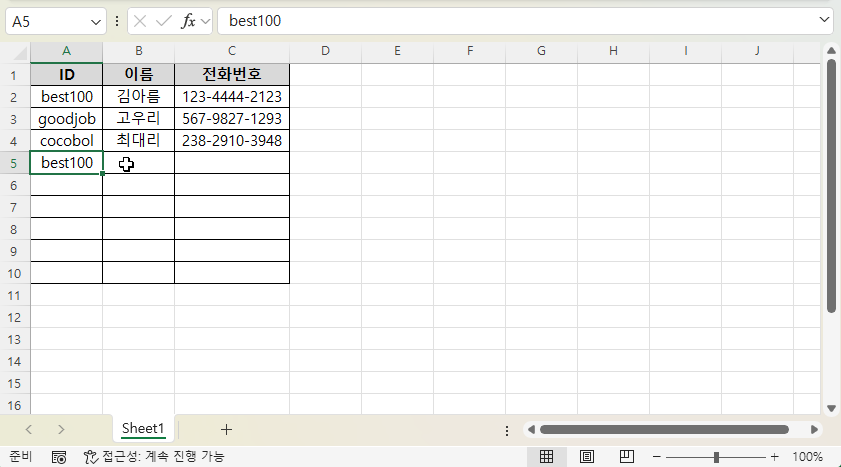The width and height of the screenshot is (841, 467).
Task: Click the sheet tab bar options dots
Action: [x=507, y=431]
